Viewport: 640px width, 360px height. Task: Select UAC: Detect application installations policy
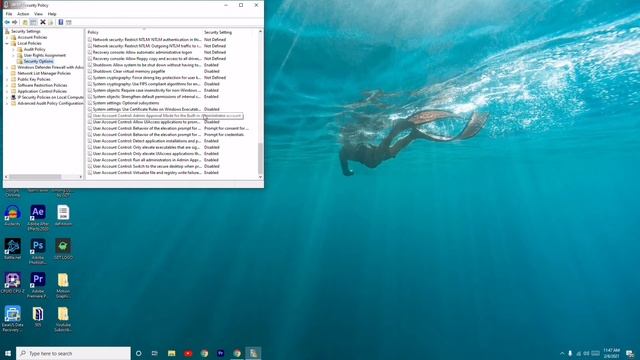pyautogui.click(x=147, y=141)
